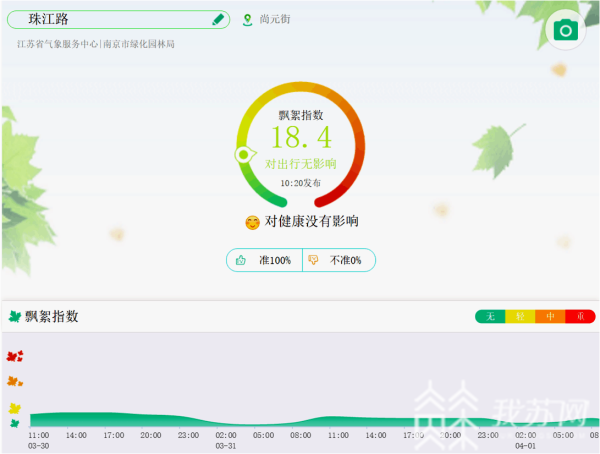Vote 准100% accurate
The height and width of the screenshot is (454, 600).
pyautogui.click(x=265, y=260)
